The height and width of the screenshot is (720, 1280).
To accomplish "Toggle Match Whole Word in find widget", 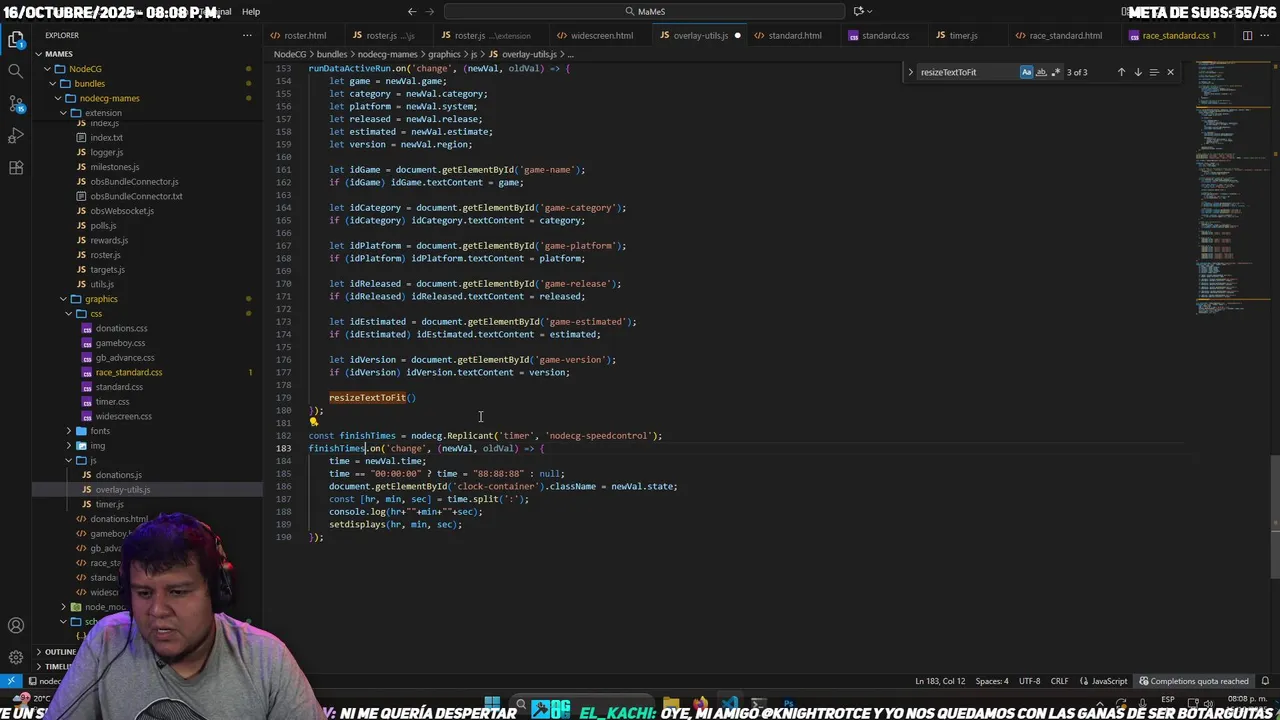I will coord(1041,72).
